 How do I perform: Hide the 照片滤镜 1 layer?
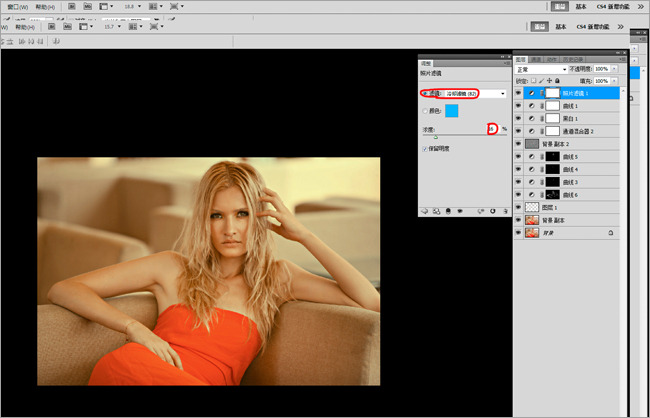518,93
